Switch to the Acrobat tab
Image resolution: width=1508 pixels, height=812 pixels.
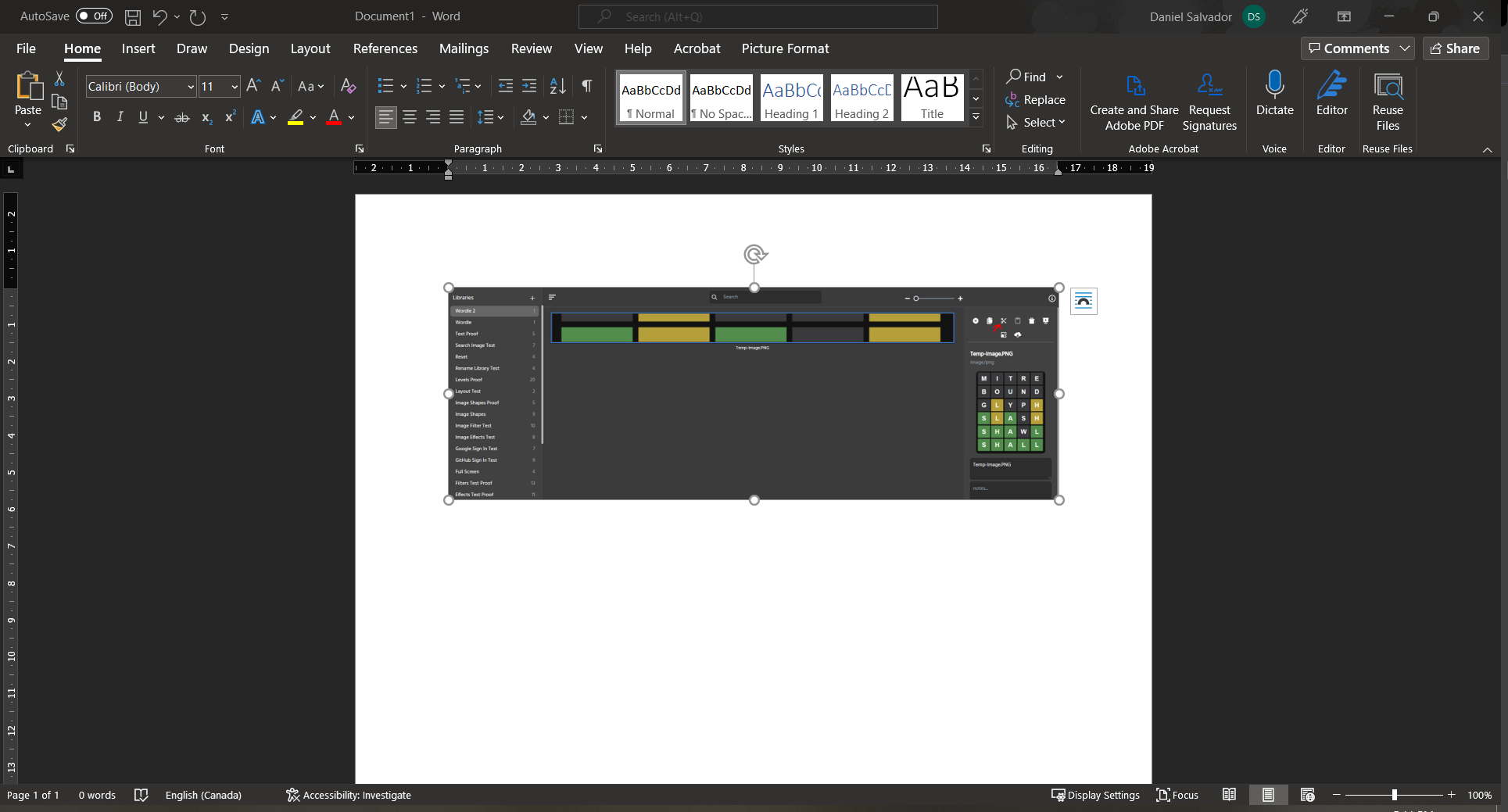coord(697,48)
